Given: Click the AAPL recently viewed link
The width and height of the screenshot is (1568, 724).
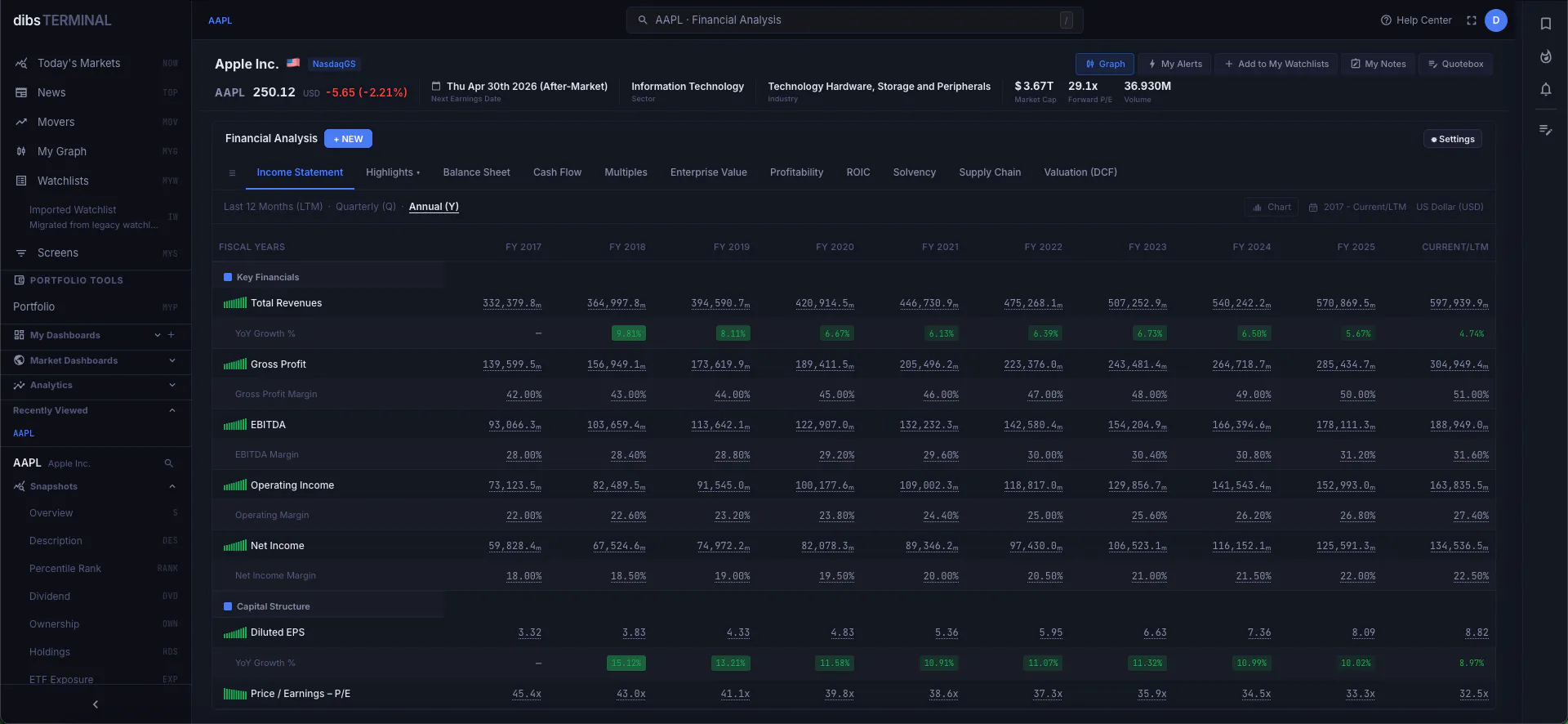Looking at the screenshot, I should 24,434.
